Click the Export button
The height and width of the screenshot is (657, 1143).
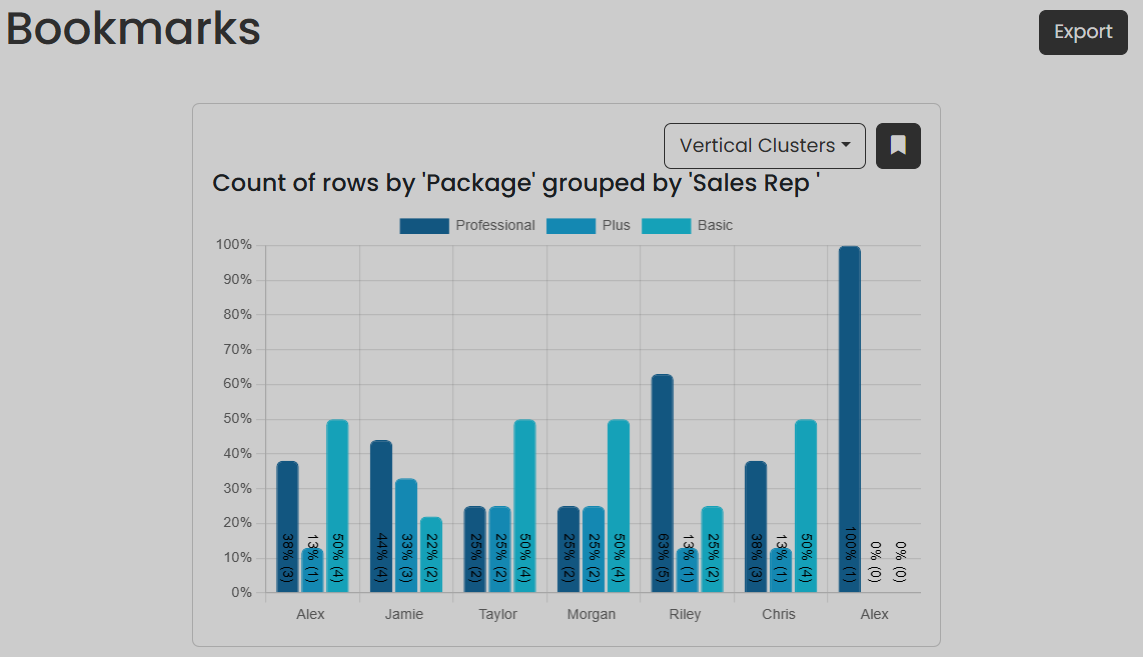tap(1083, 32)
